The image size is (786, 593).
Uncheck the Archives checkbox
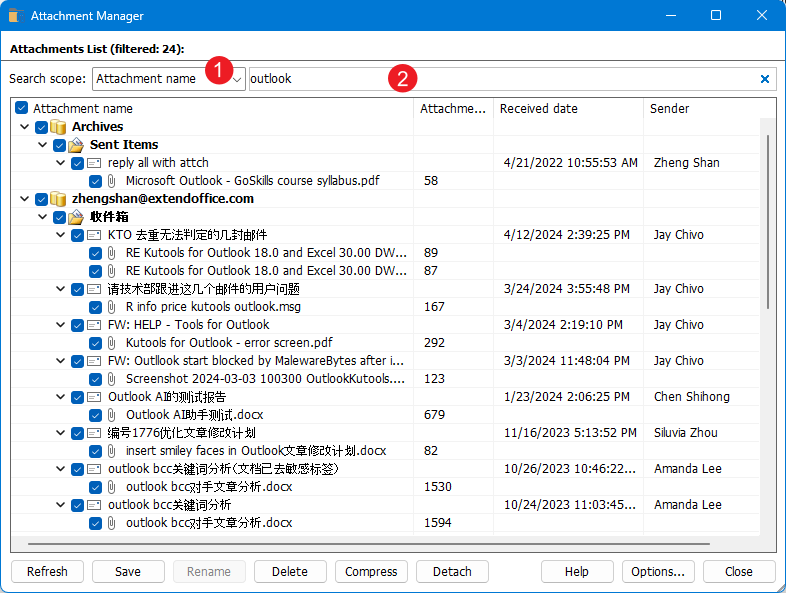click(41, 127)
